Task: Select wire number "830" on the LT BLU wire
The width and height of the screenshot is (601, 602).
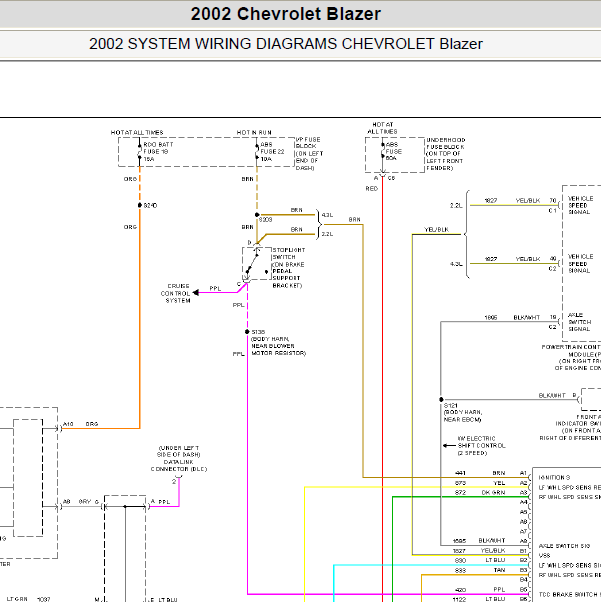Action: click(460, 561)
